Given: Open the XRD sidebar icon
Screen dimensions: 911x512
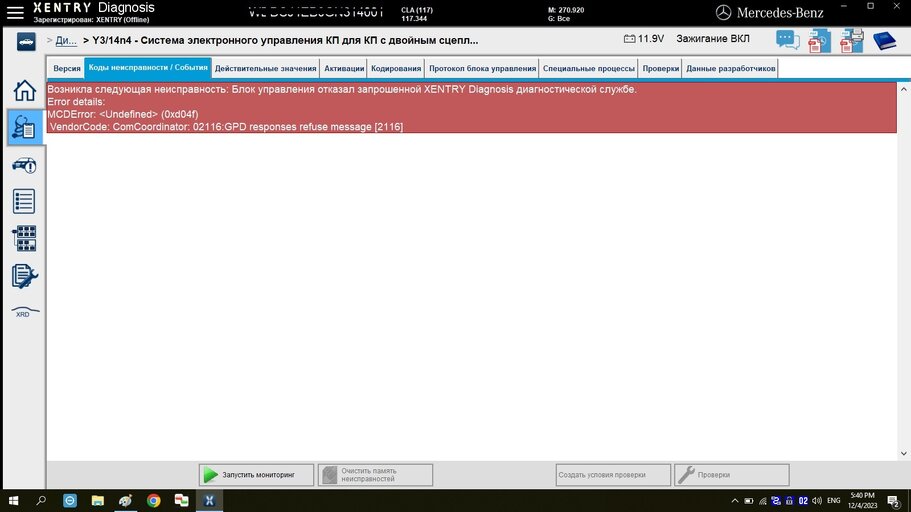Looking at the screenshot, I should point(25,313).
